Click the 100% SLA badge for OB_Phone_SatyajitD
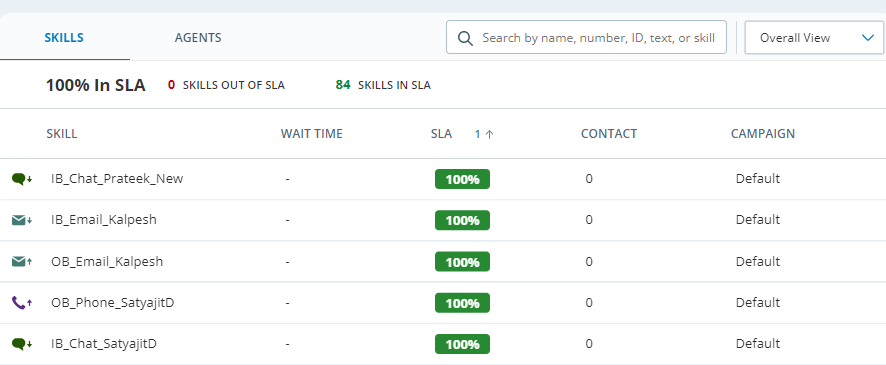 tap(462, 303)
